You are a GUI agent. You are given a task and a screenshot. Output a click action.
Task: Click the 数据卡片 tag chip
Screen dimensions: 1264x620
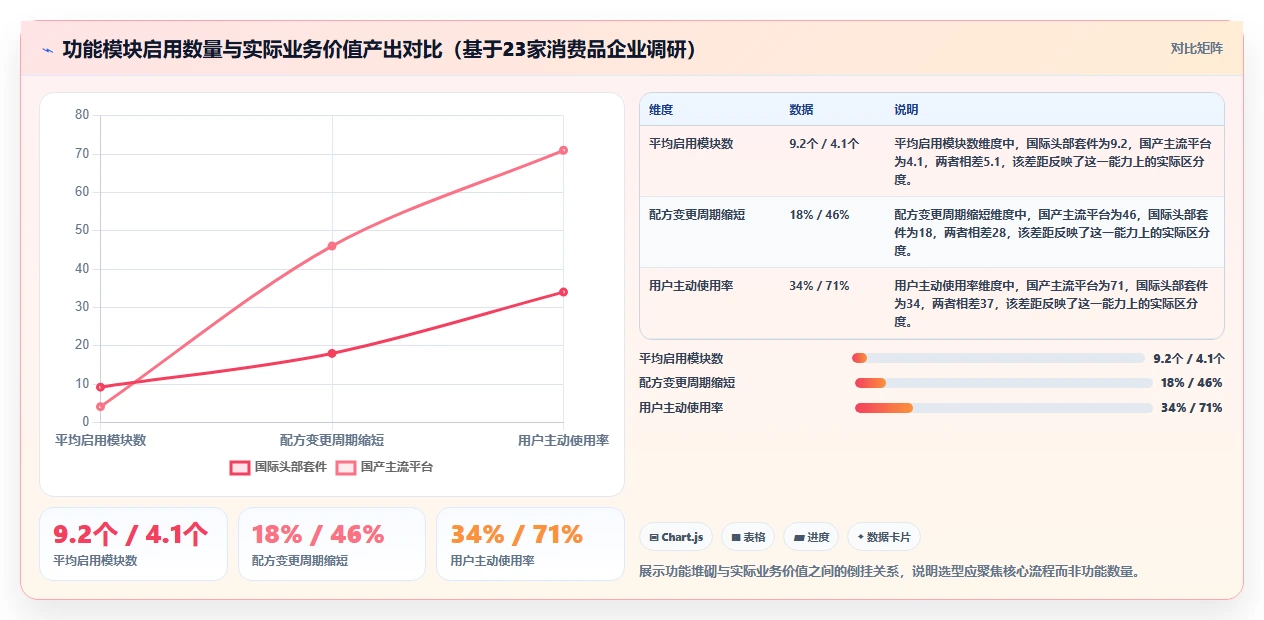884,537
